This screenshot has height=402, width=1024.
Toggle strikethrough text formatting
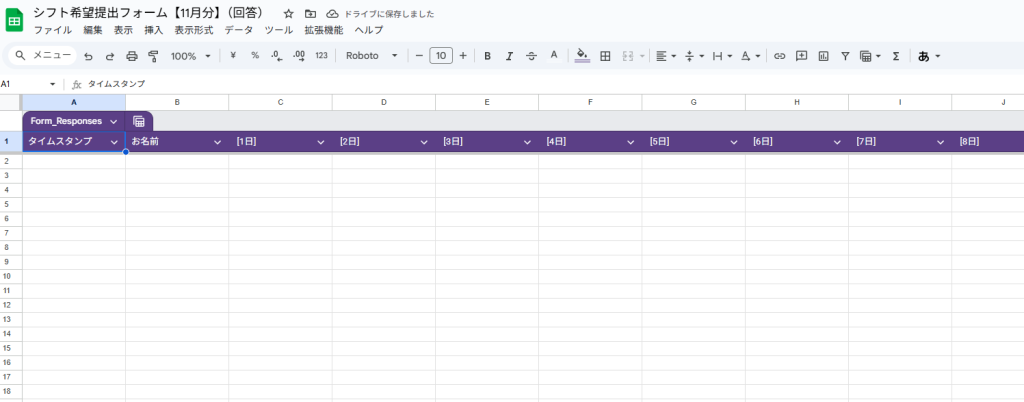pyautogui.click(x=531, y=56)
